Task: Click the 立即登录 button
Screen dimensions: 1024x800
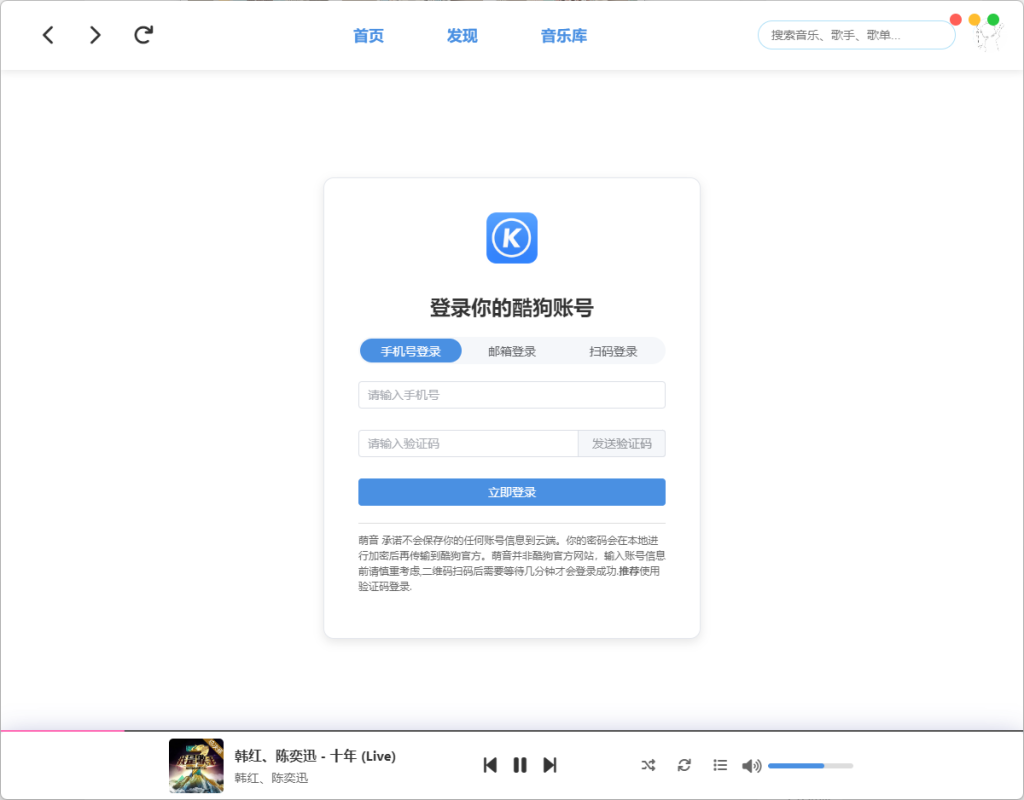Action: (x=512, y=492)
